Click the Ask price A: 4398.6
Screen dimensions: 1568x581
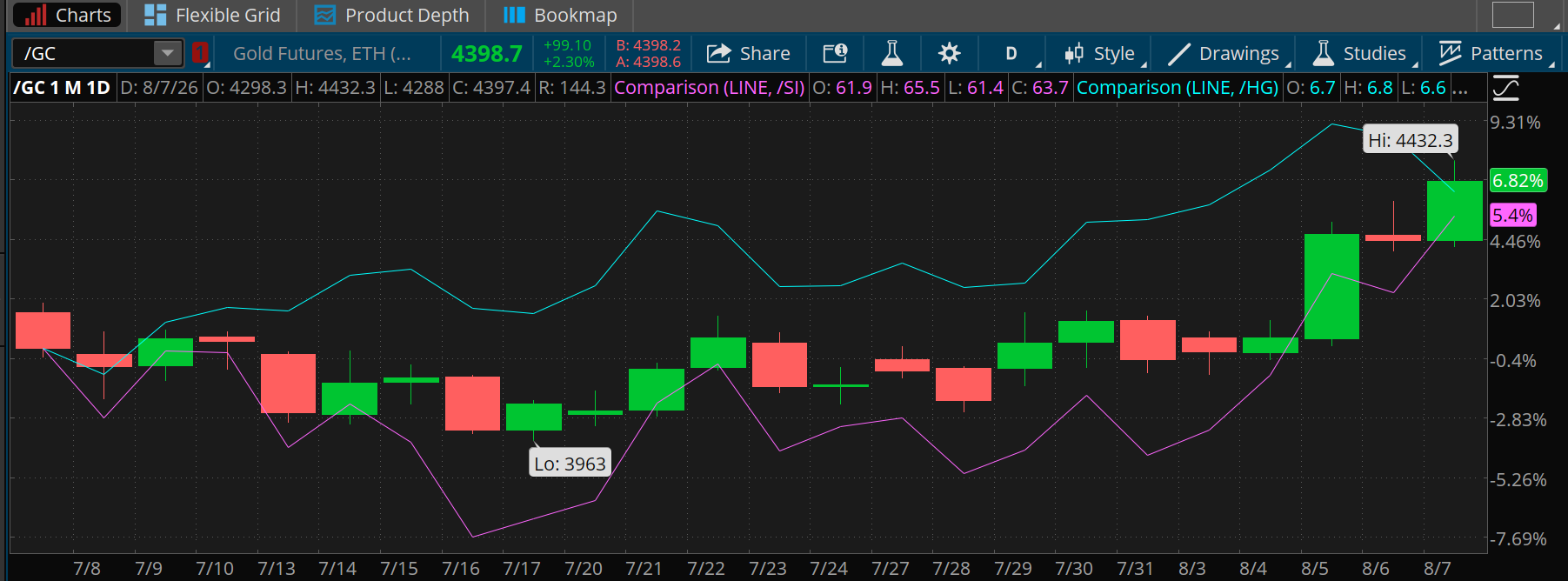(649, 62)
